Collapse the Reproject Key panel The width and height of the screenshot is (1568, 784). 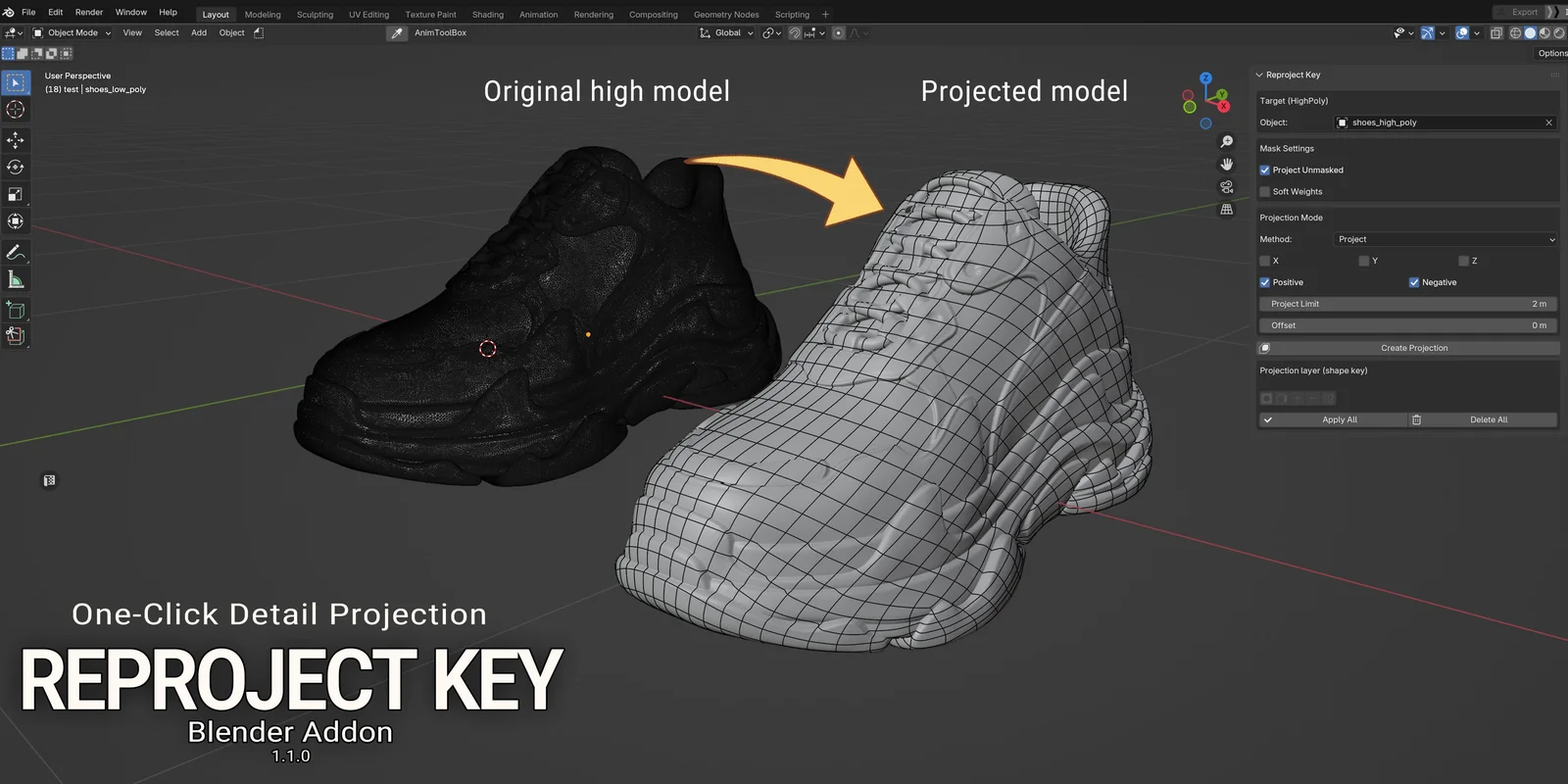(1260, 74)
